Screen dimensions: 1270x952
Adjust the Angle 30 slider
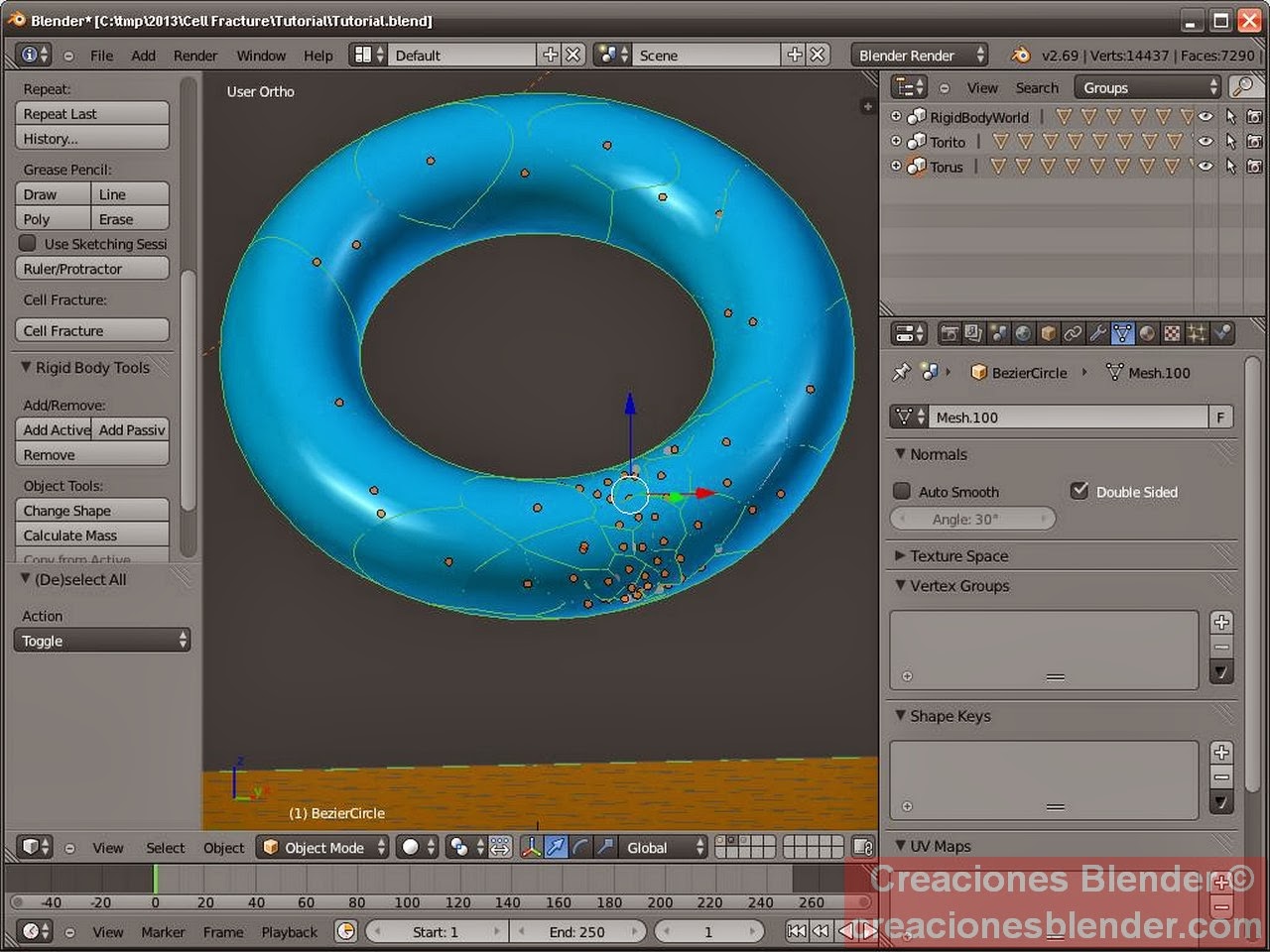(x=972, y=519)
